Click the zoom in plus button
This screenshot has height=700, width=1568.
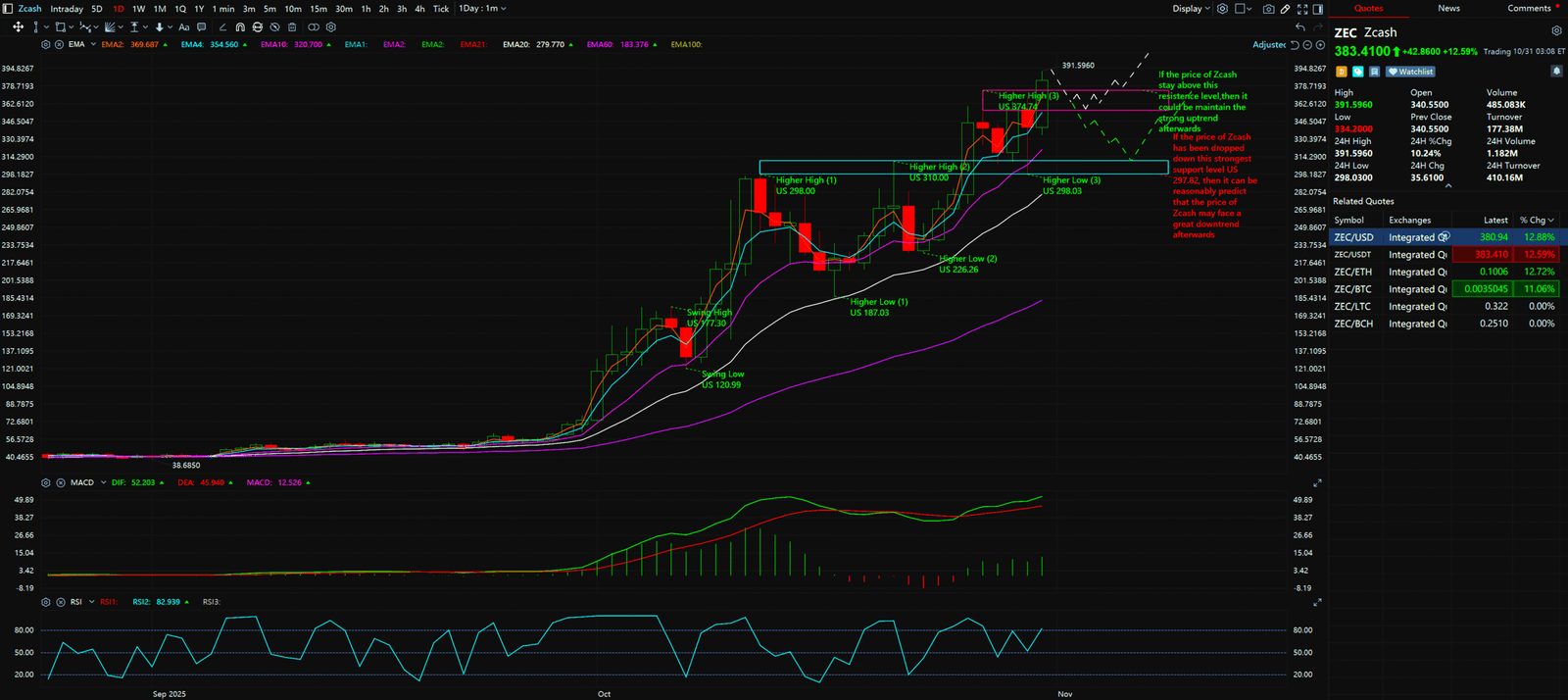pos(1320,45)
